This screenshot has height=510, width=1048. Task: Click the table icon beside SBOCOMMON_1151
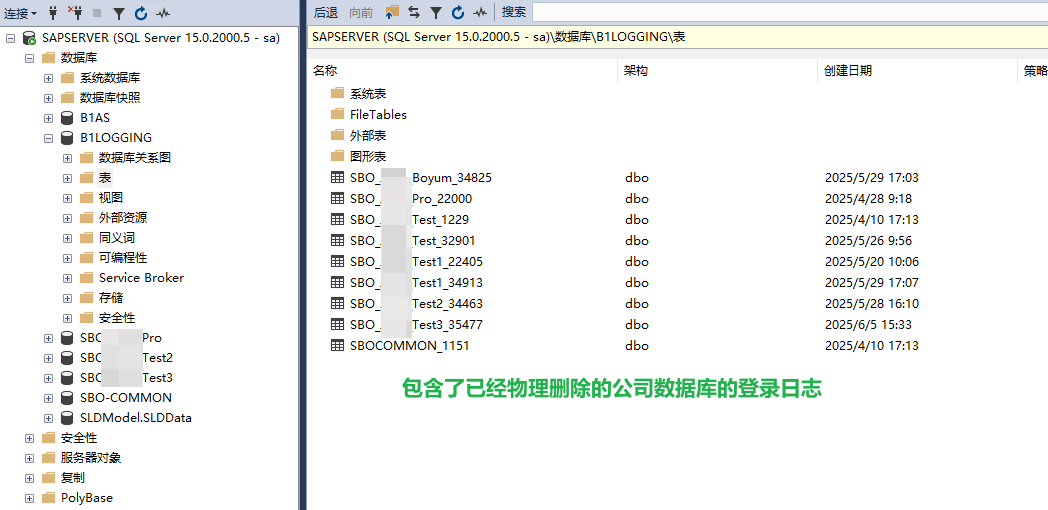338,346
